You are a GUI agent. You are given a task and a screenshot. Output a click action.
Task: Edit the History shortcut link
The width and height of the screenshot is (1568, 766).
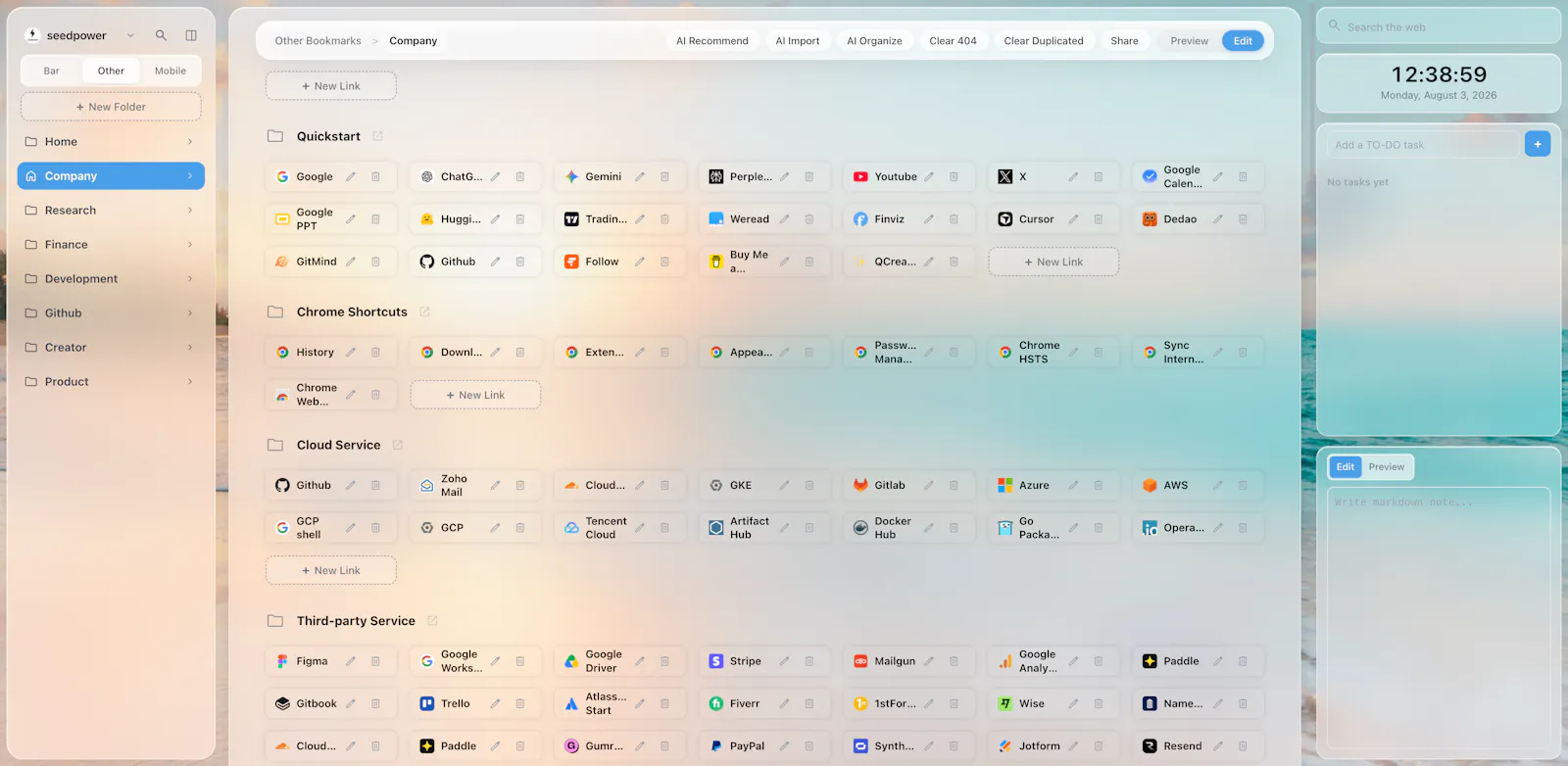coord(351,353)
